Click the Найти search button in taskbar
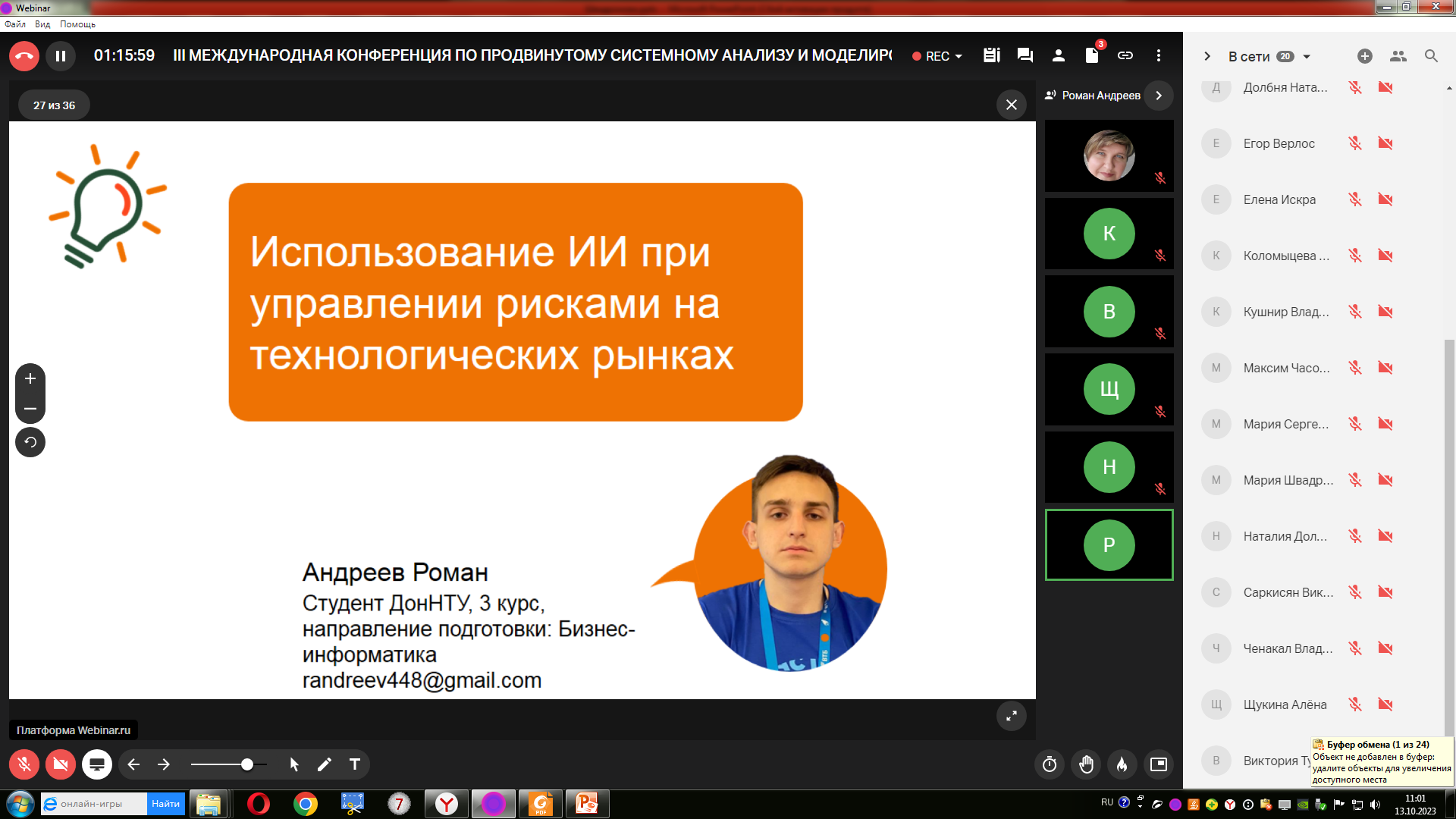 (x=165, y=804)
